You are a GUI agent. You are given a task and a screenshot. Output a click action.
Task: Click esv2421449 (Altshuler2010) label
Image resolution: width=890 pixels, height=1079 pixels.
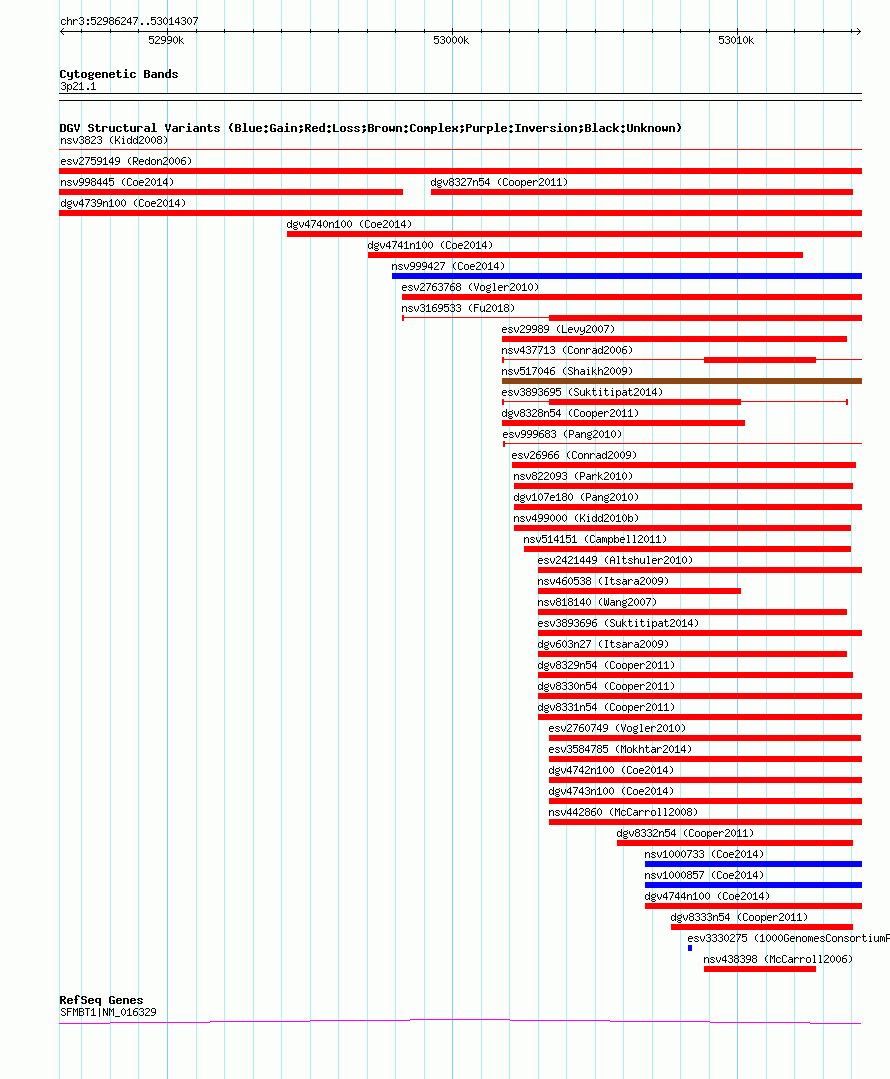(615, 560)
